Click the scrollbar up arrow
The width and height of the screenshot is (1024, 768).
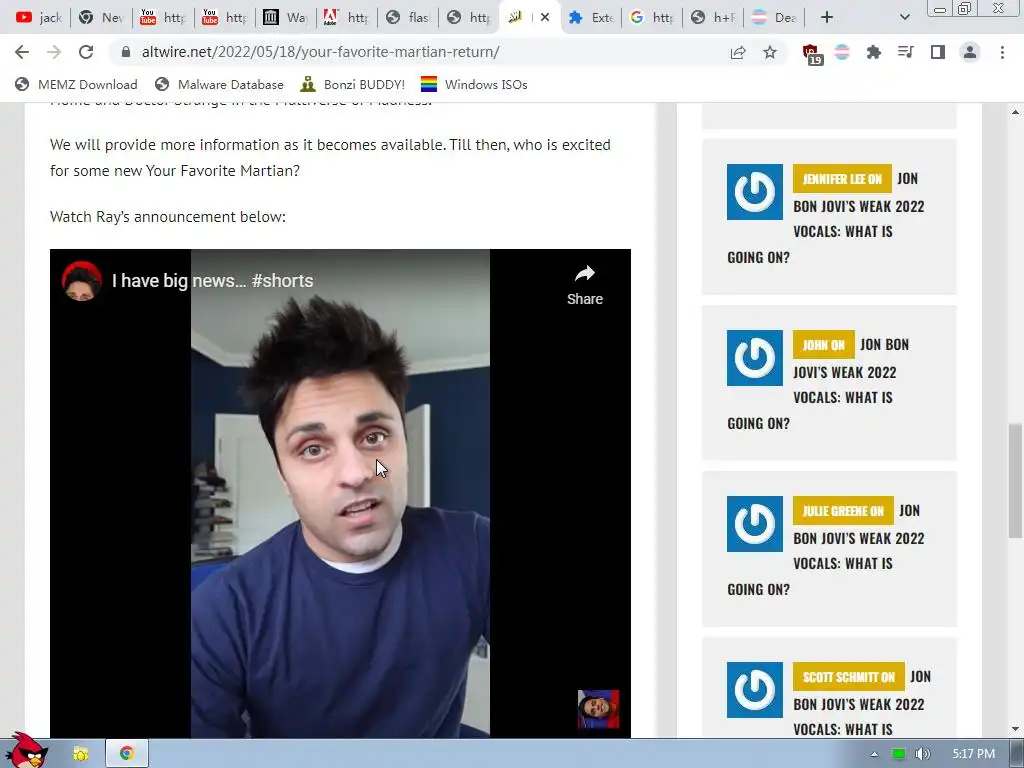pos(1015,112)
